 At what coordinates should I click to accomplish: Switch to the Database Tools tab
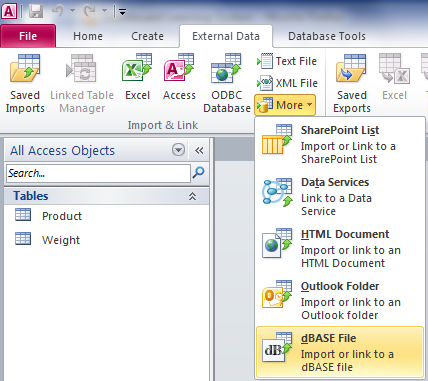(x=327, y=36)
